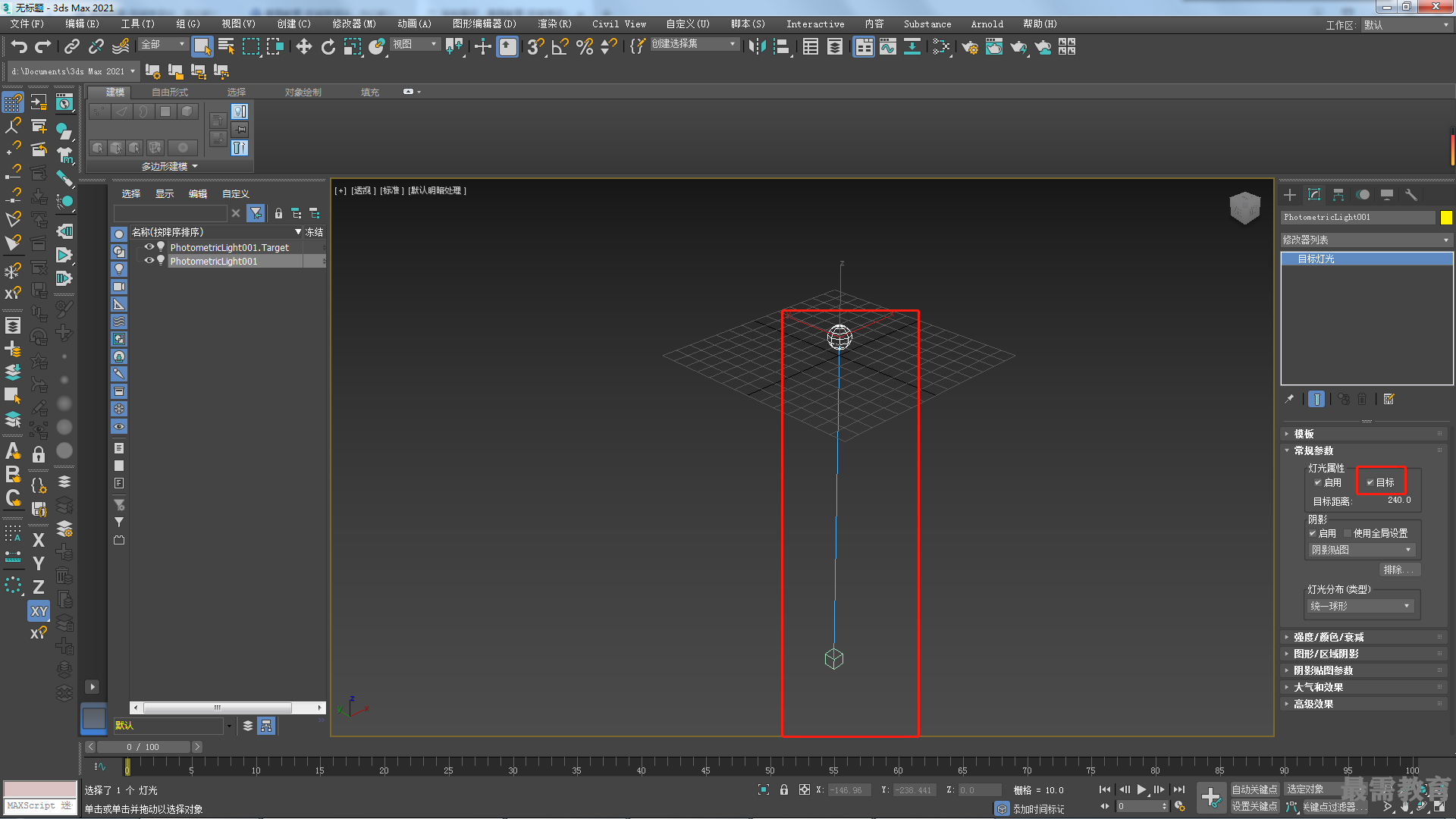Select the Link tool icon
1456x819 pixels.
pyautogui.click(x=71, y=47)
